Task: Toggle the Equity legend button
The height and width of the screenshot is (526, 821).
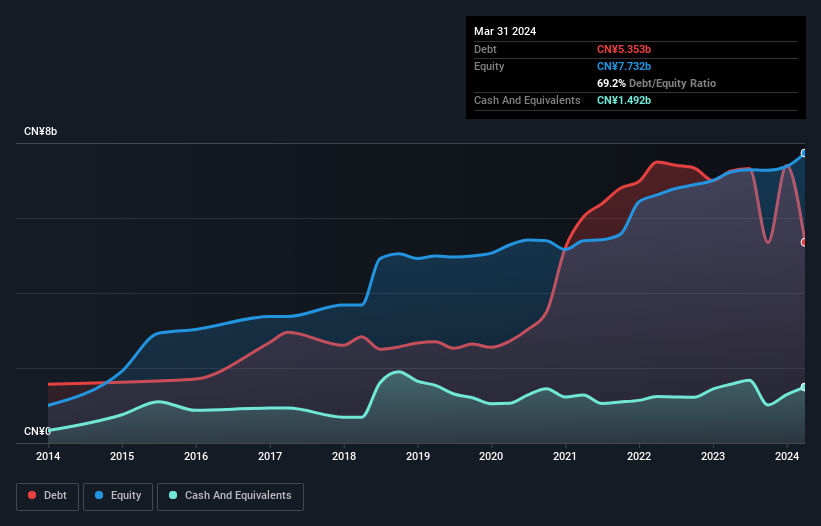Action: click(x=118, y=496)
